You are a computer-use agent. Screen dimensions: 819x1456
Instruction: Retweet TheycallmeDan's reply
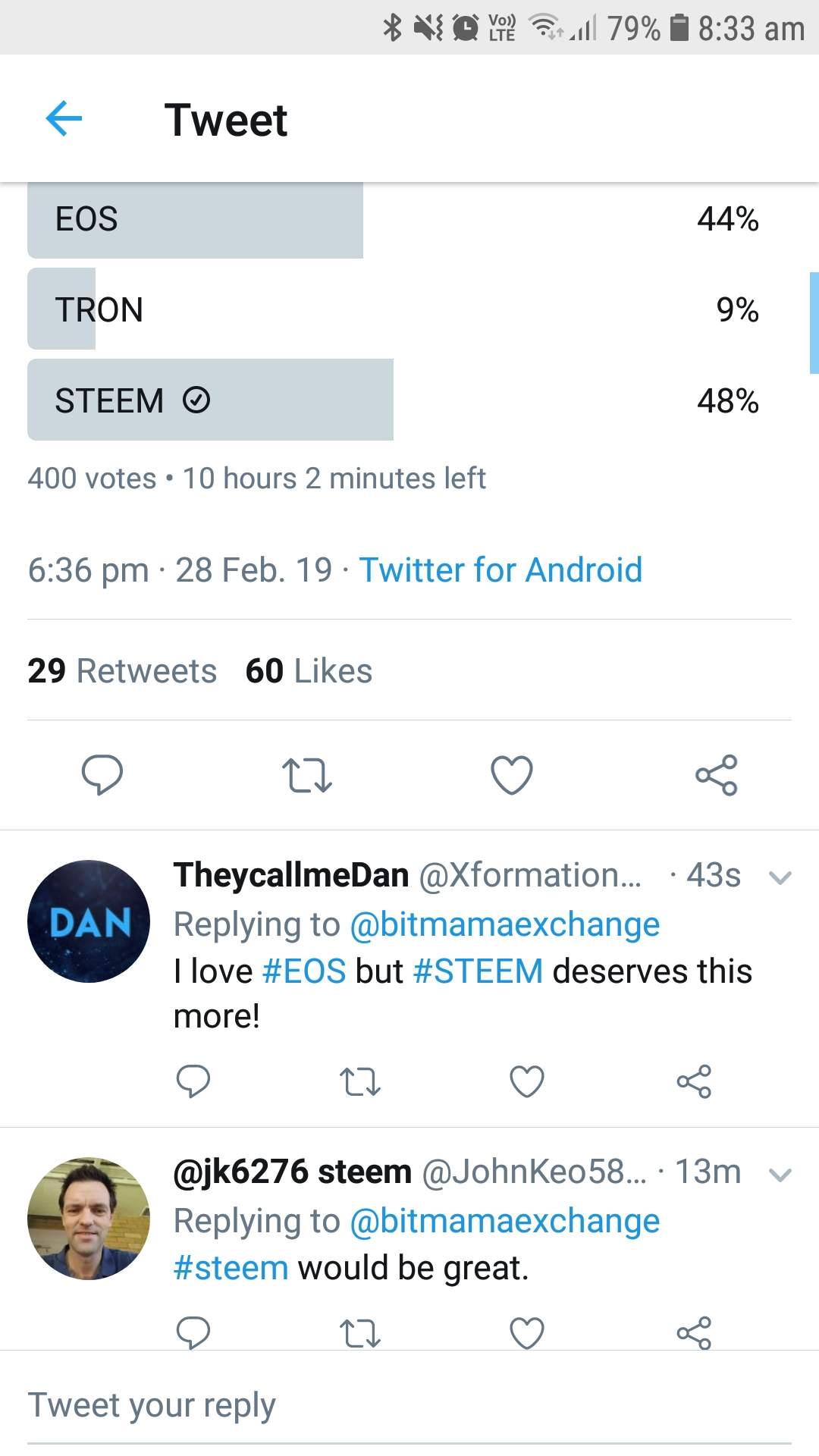pyautogui.click(x=359, y=1081)
